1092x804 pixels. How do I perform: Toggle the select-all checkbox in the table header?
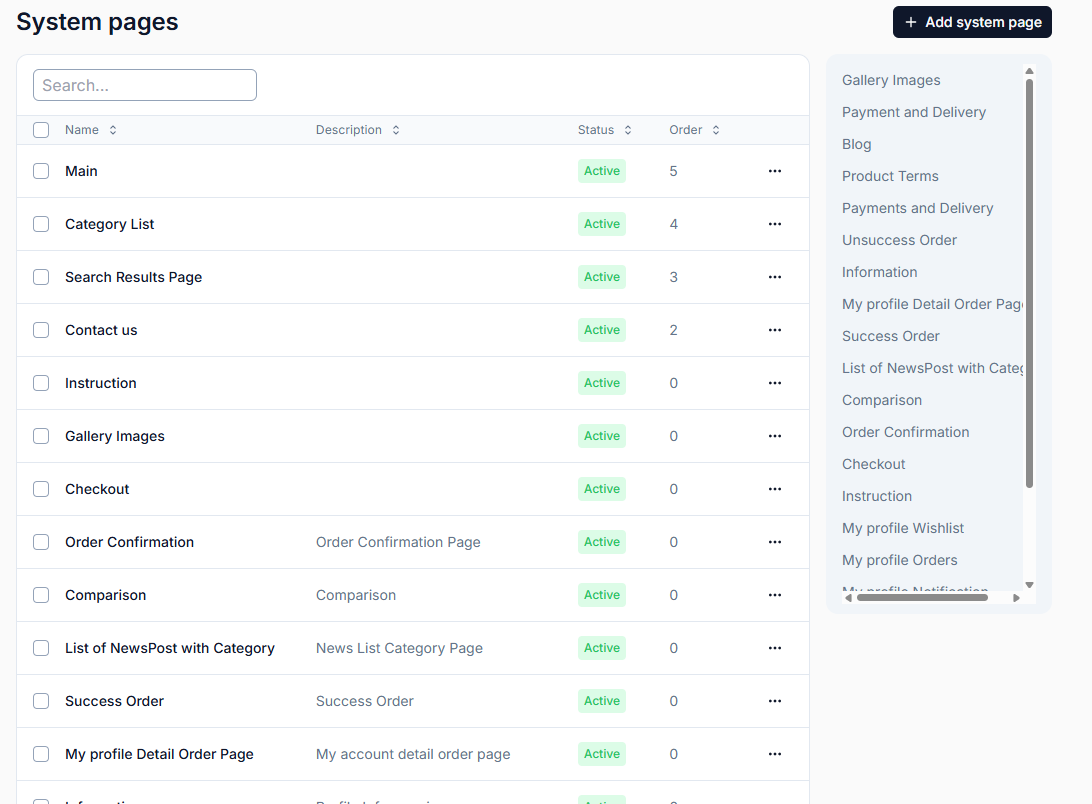(41, 130)
